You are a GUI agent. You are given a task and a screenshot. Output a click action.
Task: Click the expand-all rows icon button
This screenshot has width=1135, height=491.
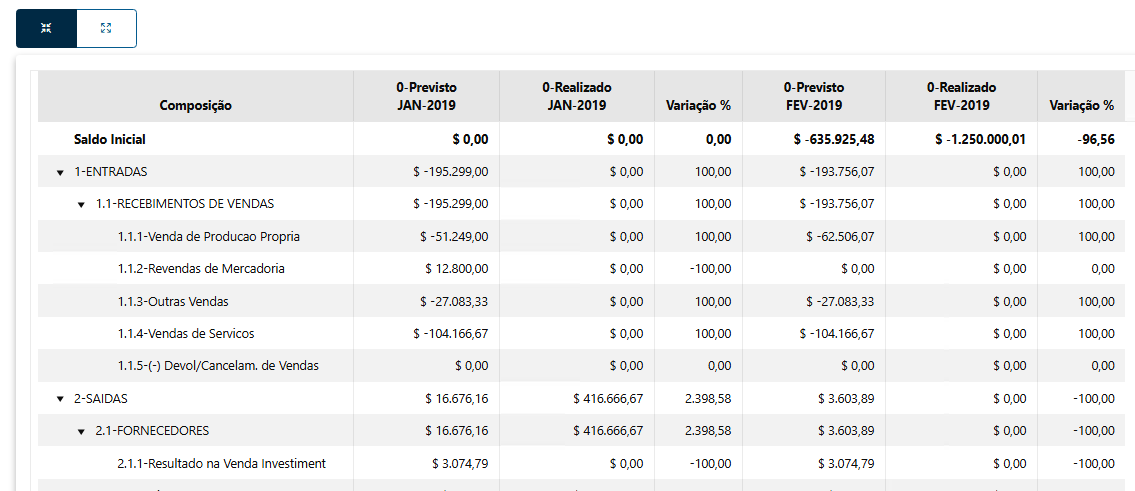coord(106,28)
